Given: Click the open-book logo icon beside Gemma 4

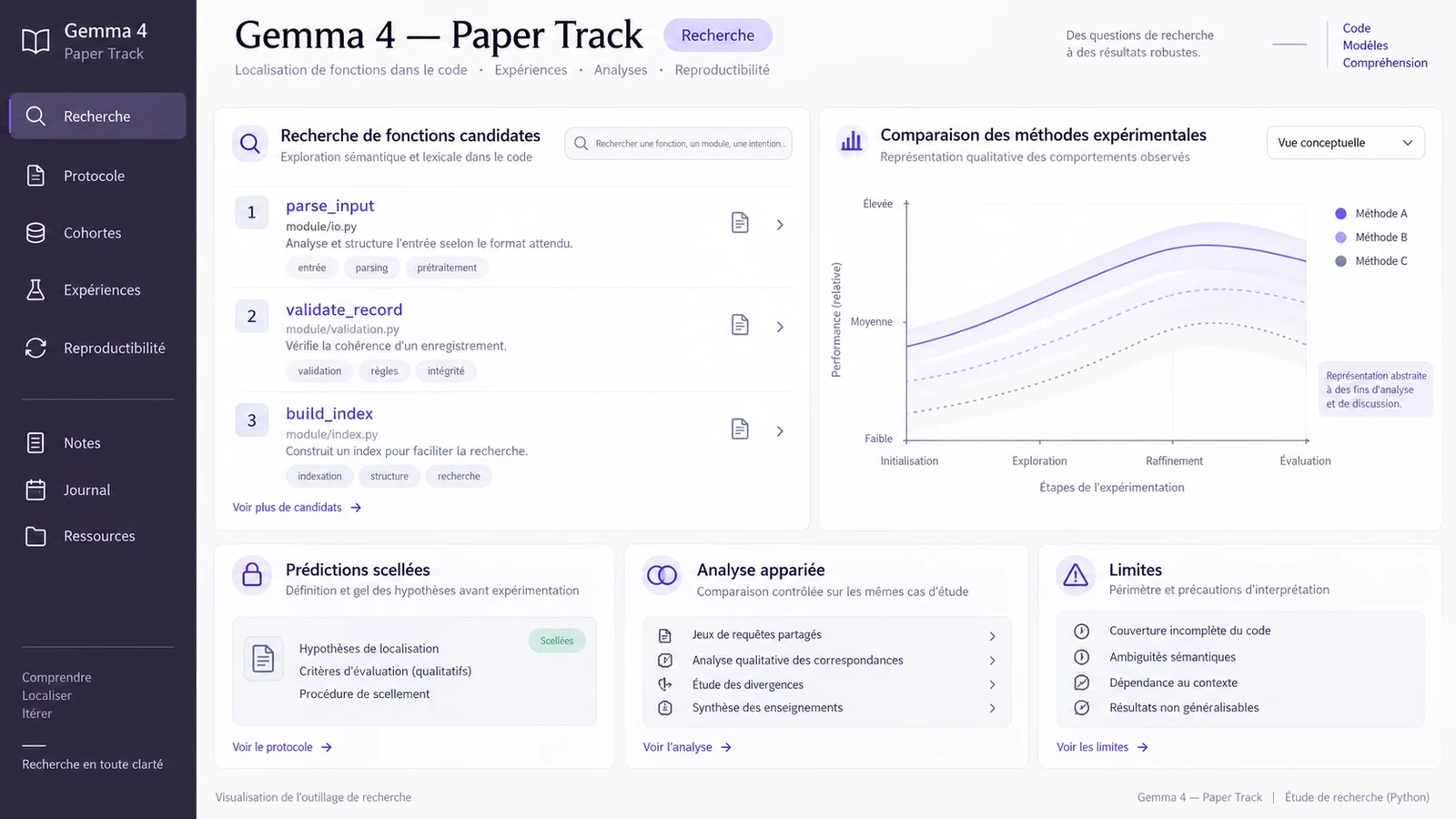Looking at the screenshot, I should 35,41.
